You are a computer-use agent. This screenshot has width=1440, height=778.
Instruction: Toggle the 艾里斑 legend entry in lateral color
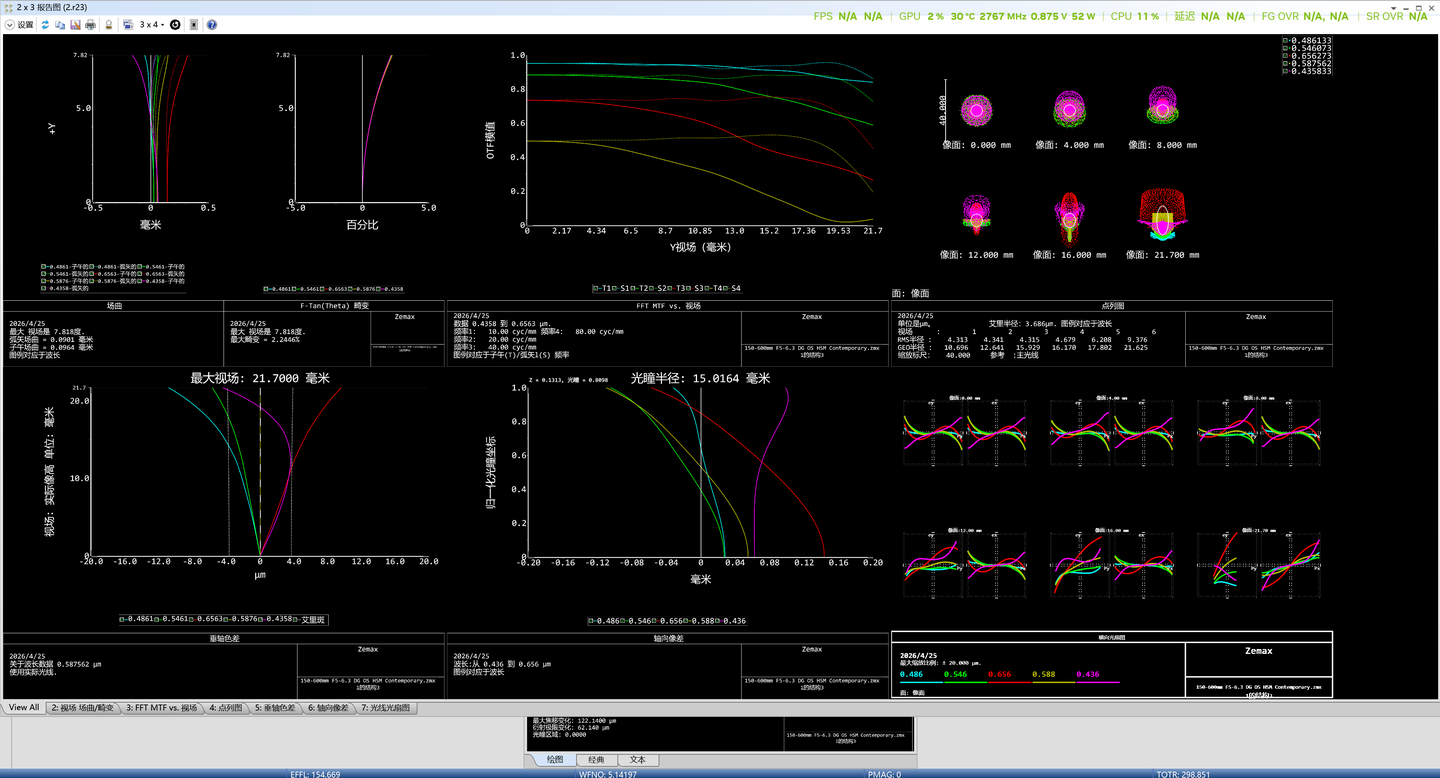(309, 620)
